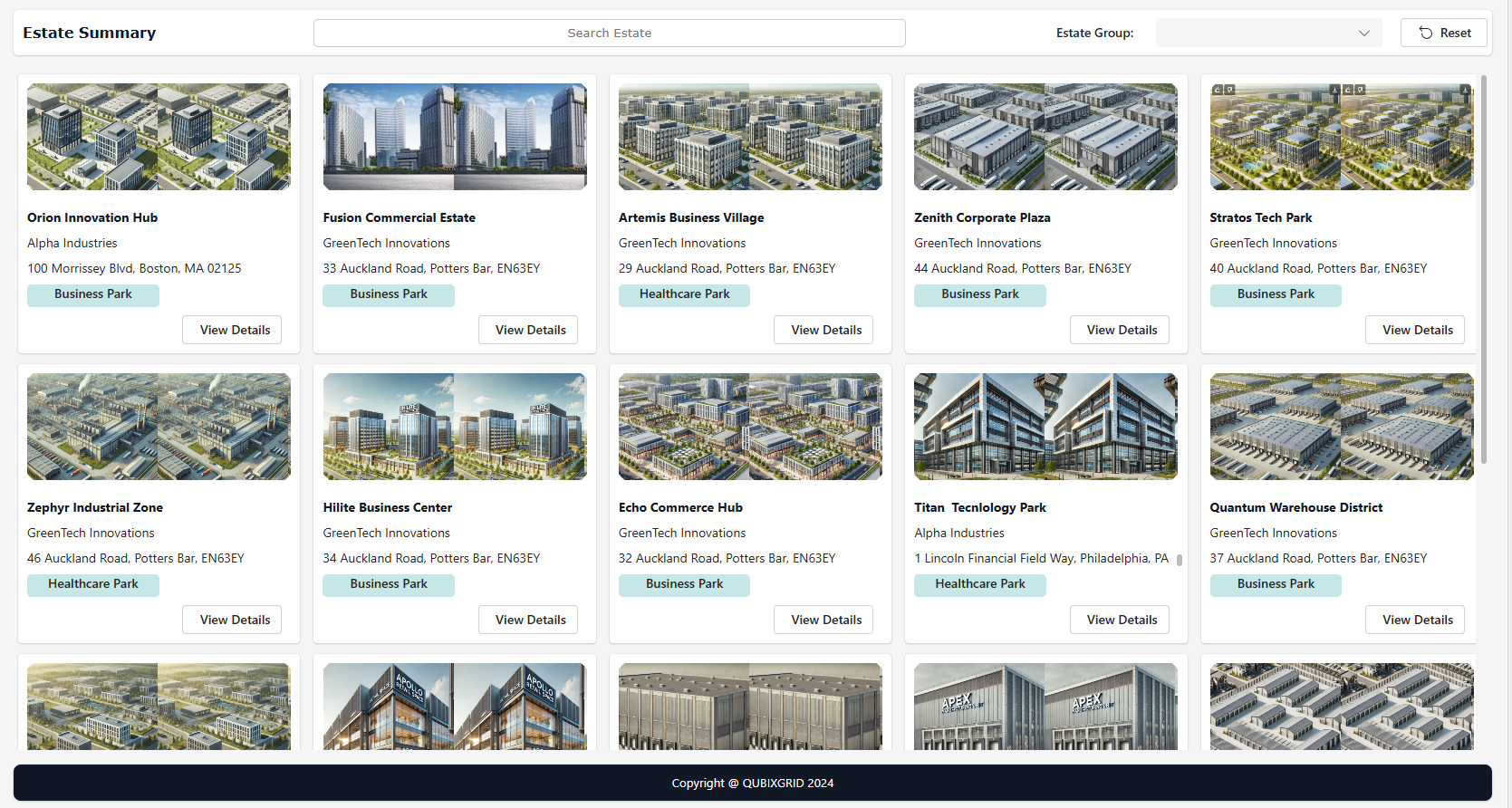Click the Reset button

coord(1443,33)
